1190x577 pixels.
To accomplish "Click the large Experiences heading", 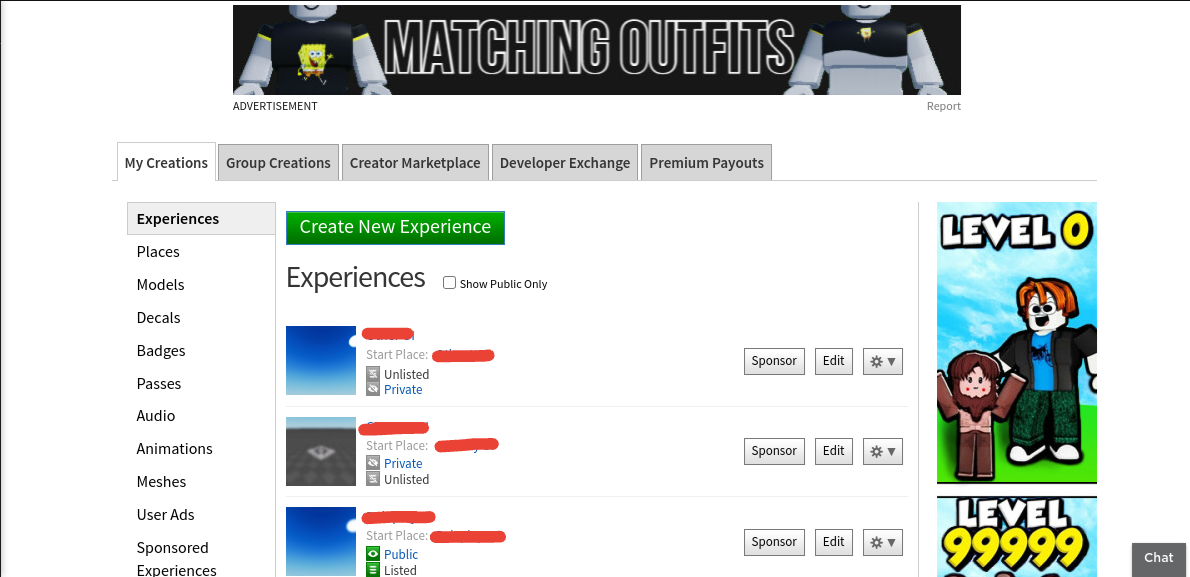I will pyautogui.click(x=355, y=278).
